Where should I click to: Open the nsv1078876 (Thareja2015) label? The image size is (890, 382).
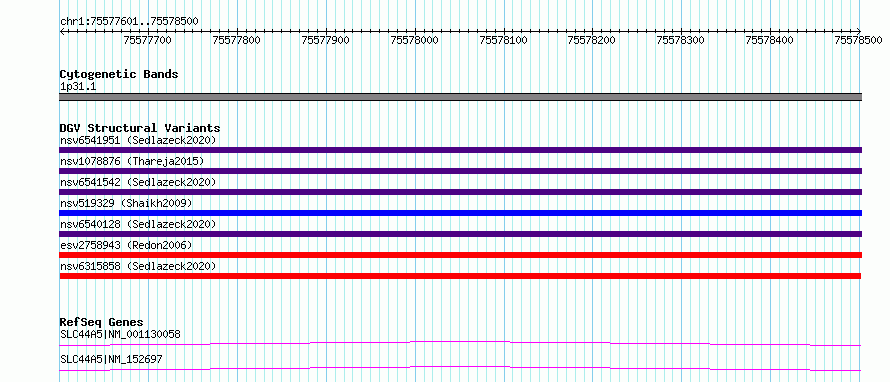tap(132, 161)
